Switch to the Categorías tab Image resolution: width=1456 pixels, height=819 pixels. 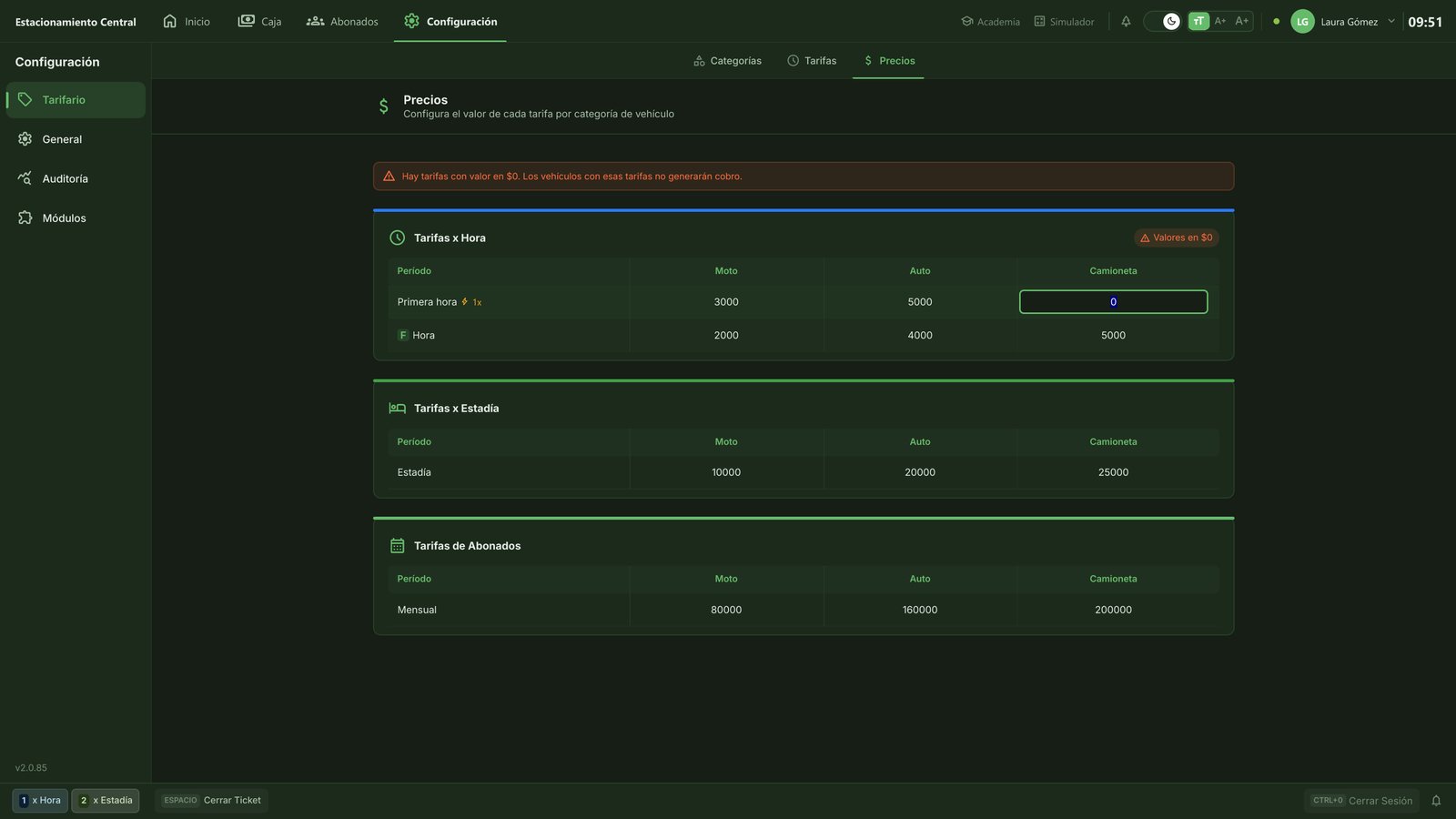727,61
